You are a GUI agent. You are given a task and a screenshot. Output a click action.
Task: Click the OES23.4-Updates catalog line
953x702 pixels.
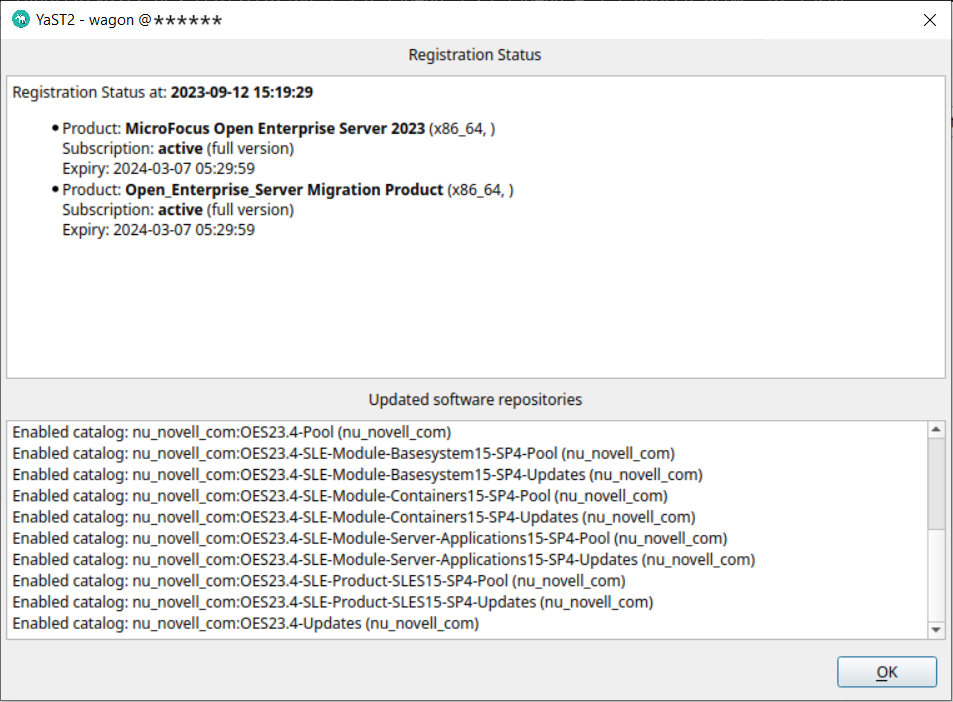click(246, 623)
